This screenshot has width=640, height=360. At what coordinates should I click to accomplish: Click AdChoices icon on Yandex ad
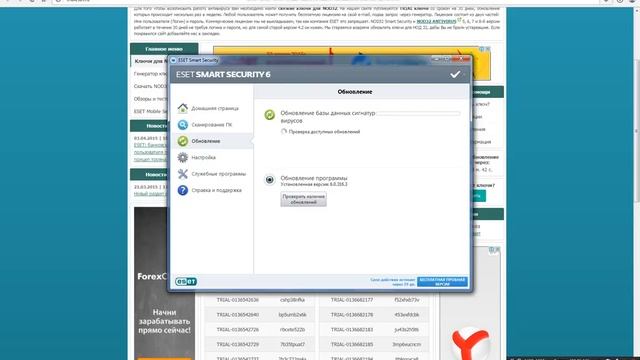(492, 249)
